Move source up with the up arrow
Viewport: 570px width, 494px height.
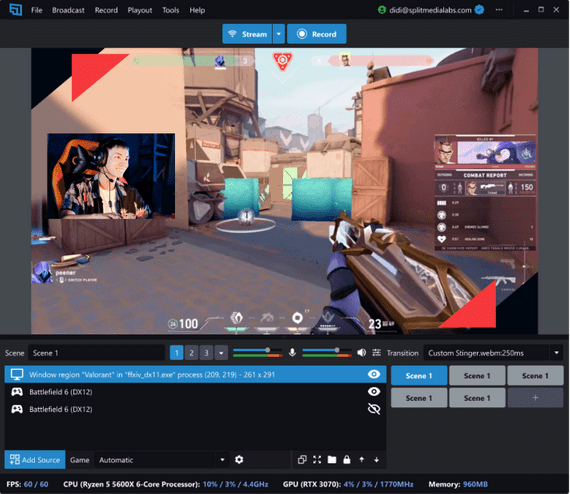tap(362, 460)
